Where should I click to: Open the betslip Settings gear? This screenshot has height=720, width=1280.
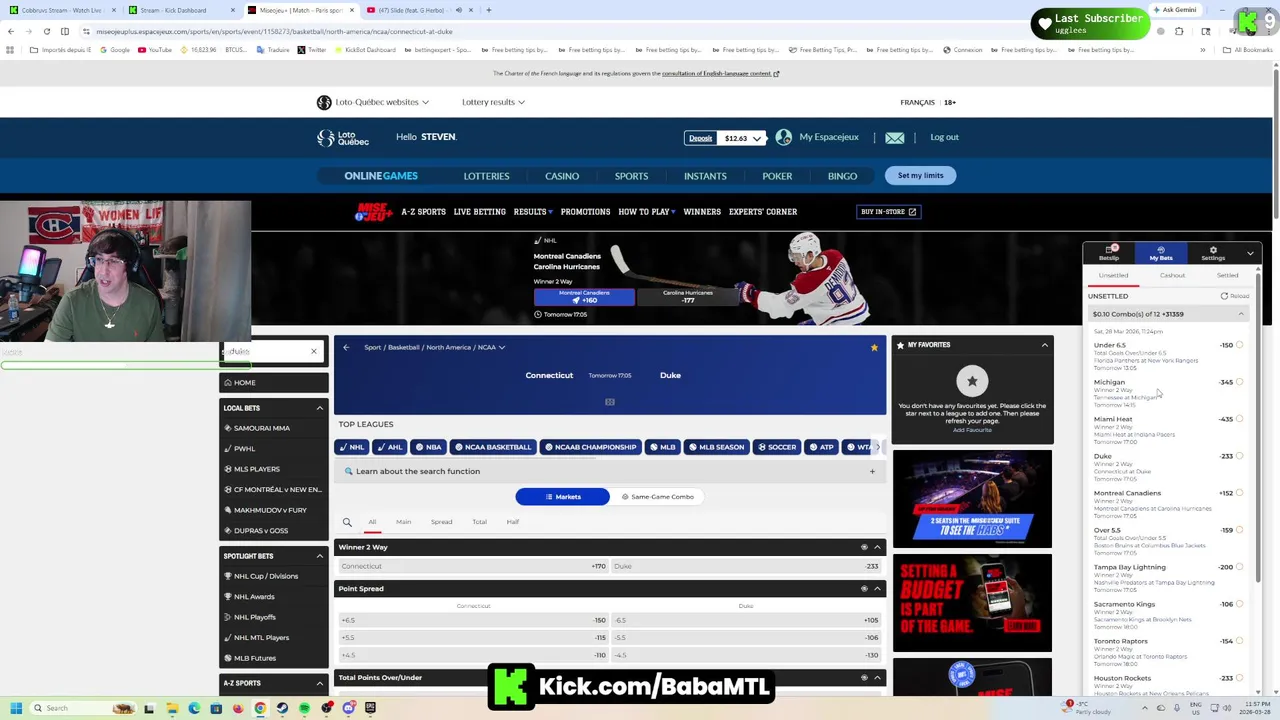[x=1213, y=252]
